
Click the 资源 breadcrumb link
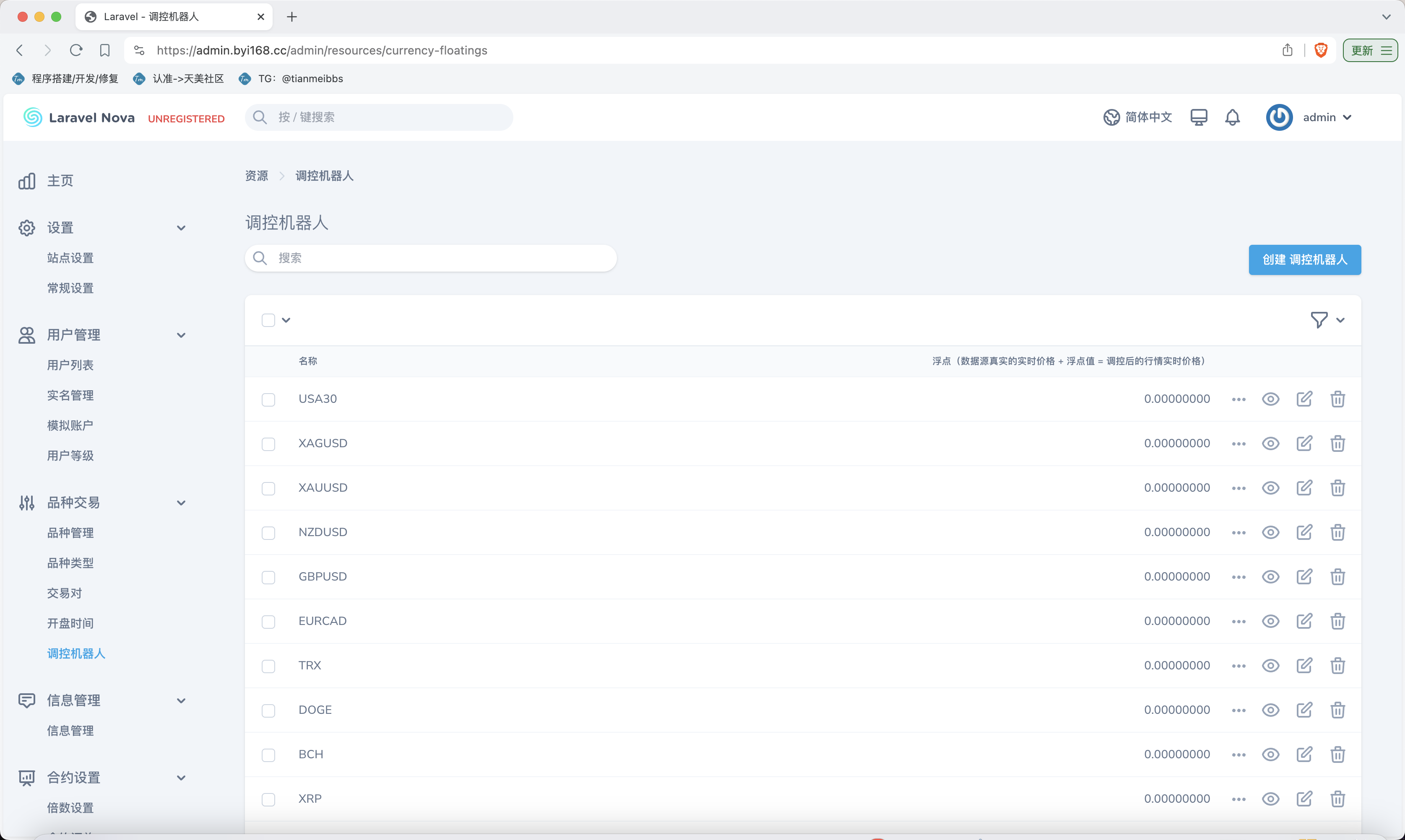click(x=257, y=176)
